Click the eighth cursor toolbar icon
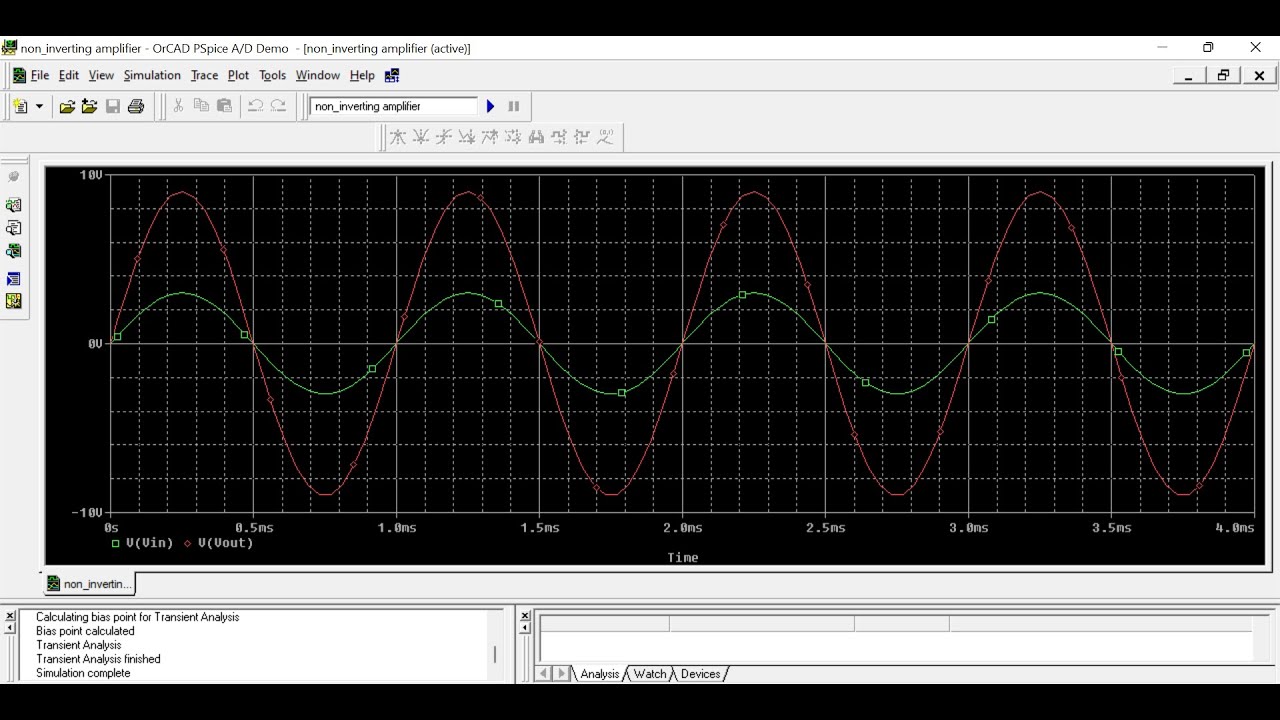 coord(559,137)
